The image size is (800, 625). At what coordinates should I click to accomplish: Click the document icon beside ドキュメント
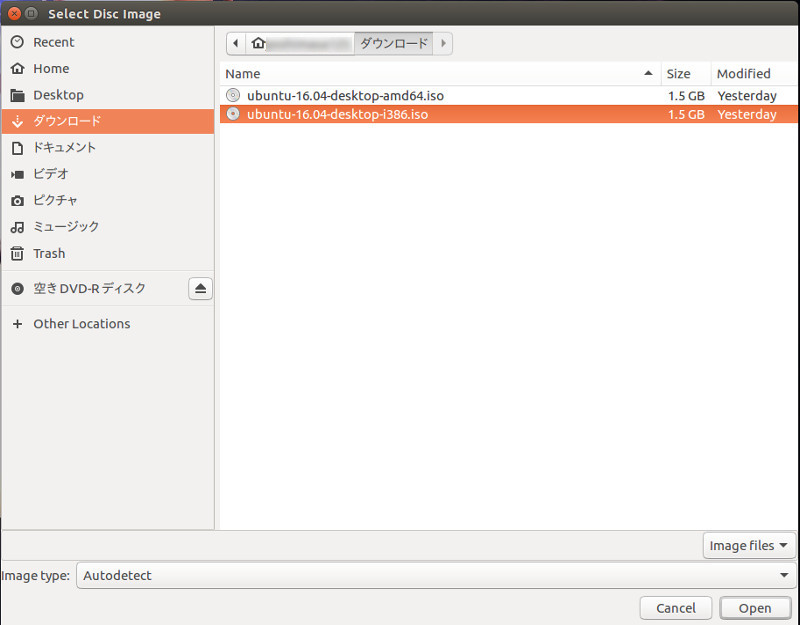coord(17,148)
